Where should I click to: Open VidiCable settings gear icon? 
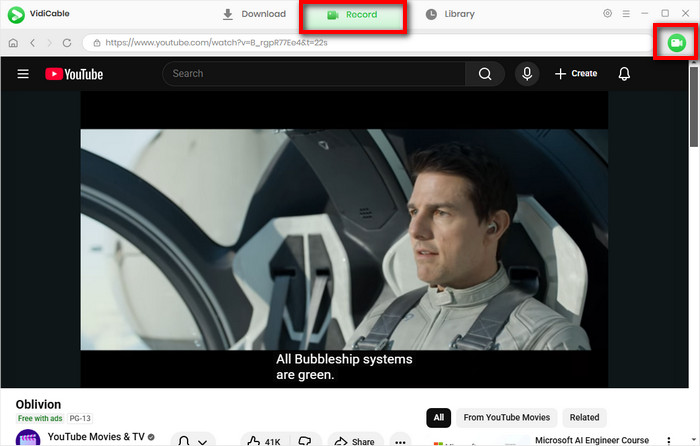coord(607,13)
